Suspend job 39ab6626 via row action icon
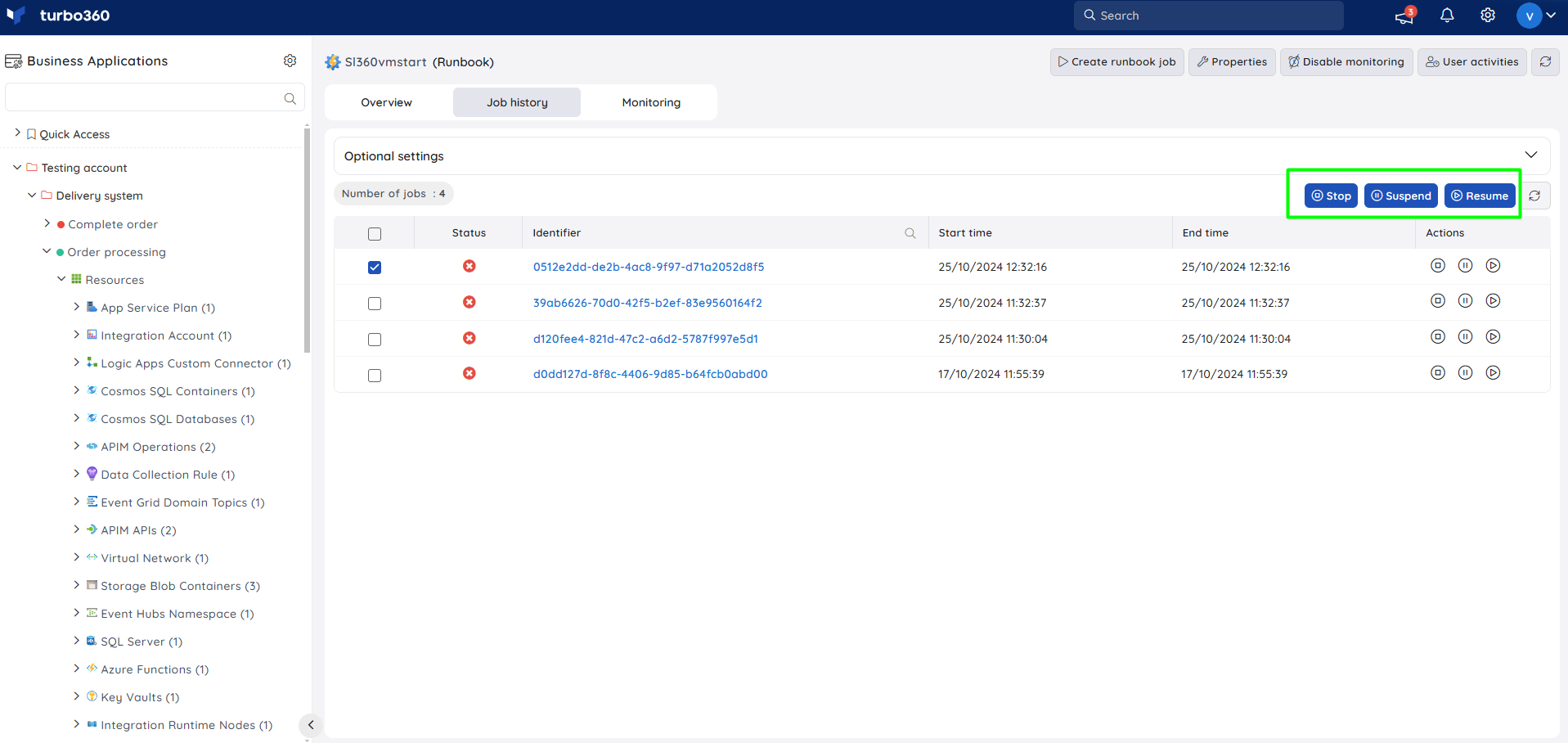Image resolution: width=1568 pixels, height=743 pixels. click(1465, 301)
